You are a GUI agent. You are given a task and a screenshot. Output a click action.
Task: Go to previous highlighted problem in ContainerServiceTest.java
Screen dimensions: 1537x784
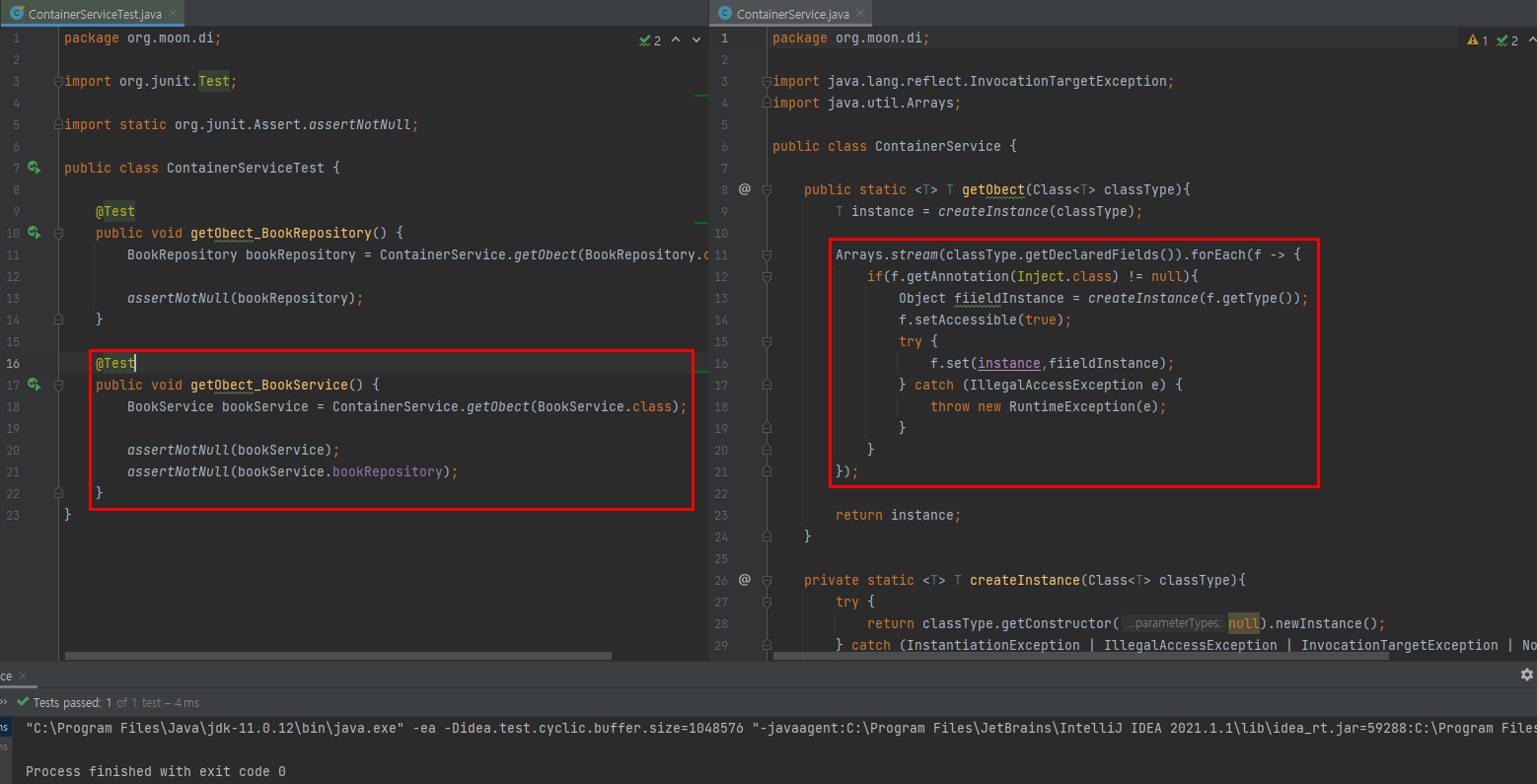click(x=676, y=40)
